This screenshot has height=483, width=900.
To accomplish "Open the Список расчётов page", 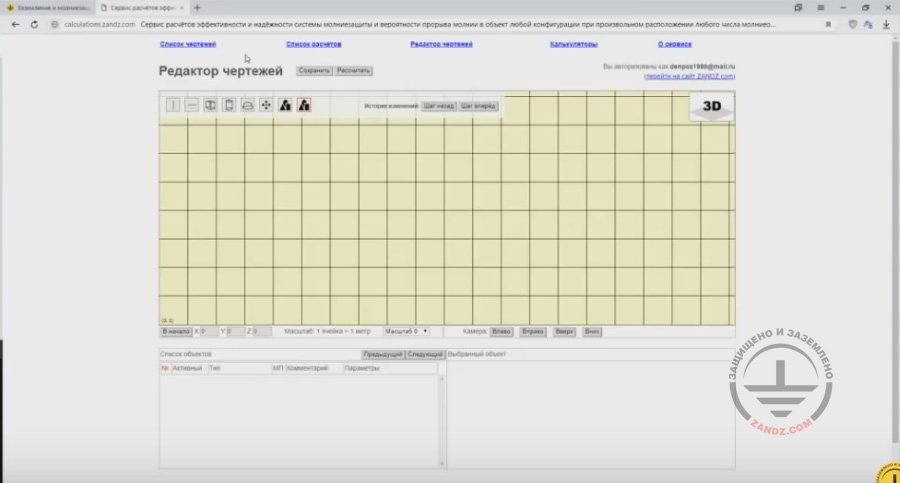I will pyautogui.click(x=313, y=44).
